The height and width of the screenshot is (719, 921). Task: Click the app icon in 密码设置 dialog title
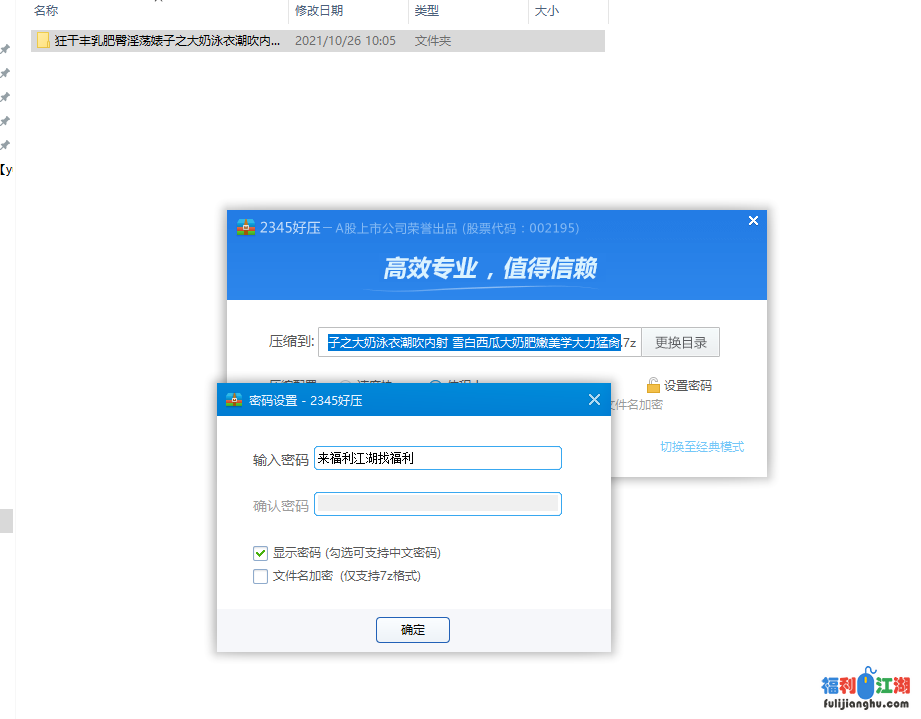coord(234,400)
